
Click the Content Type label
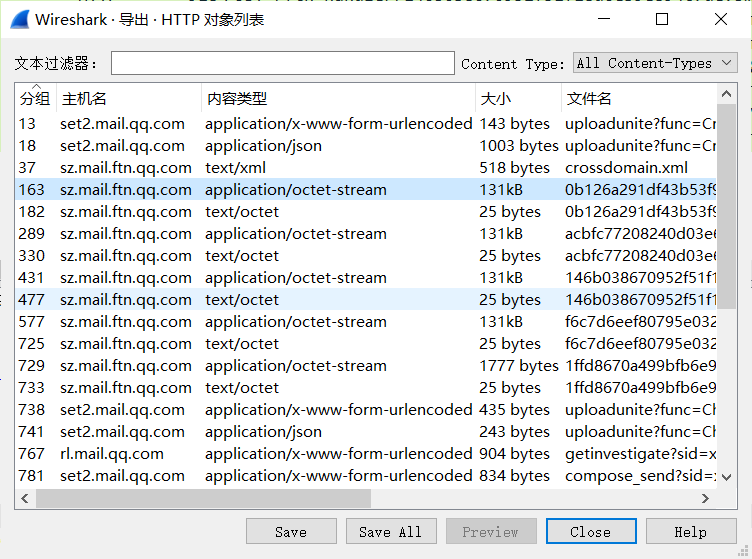coord(513,64)
